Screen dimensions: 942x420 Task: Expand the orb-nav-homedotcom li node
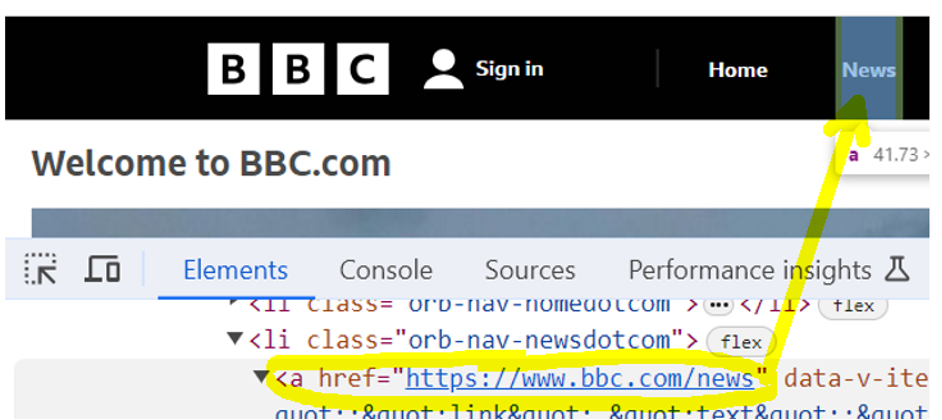click(236, 303)
